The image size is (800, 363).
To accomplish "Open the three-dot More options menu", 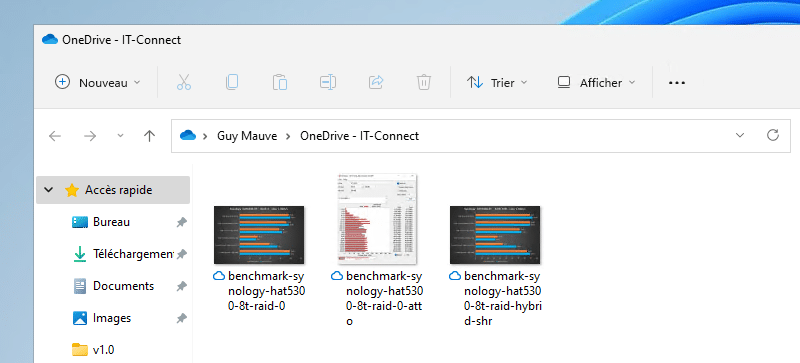I will click(x=677, y=83).
